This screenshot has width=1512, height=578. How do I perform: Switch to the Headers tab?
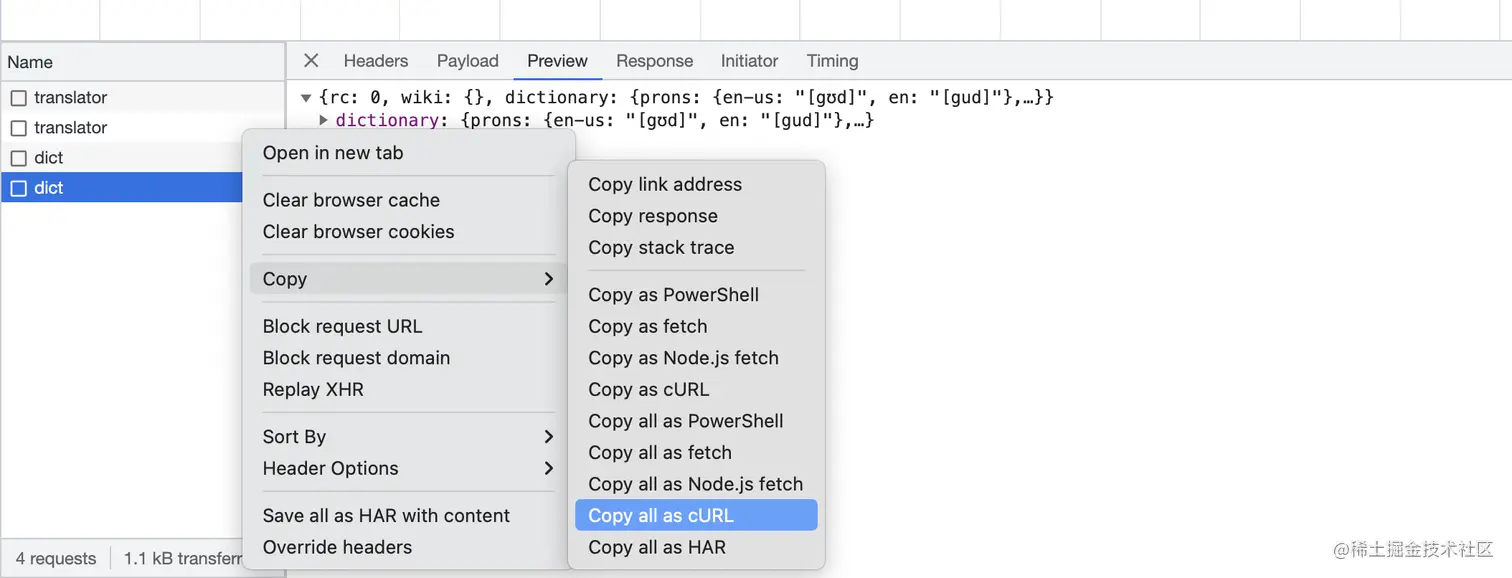(376, 61)
